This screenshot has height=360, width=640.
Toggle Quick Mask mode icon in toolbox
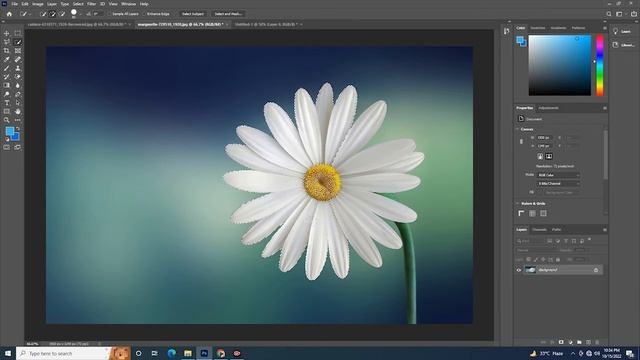click(x=7, y=147)
